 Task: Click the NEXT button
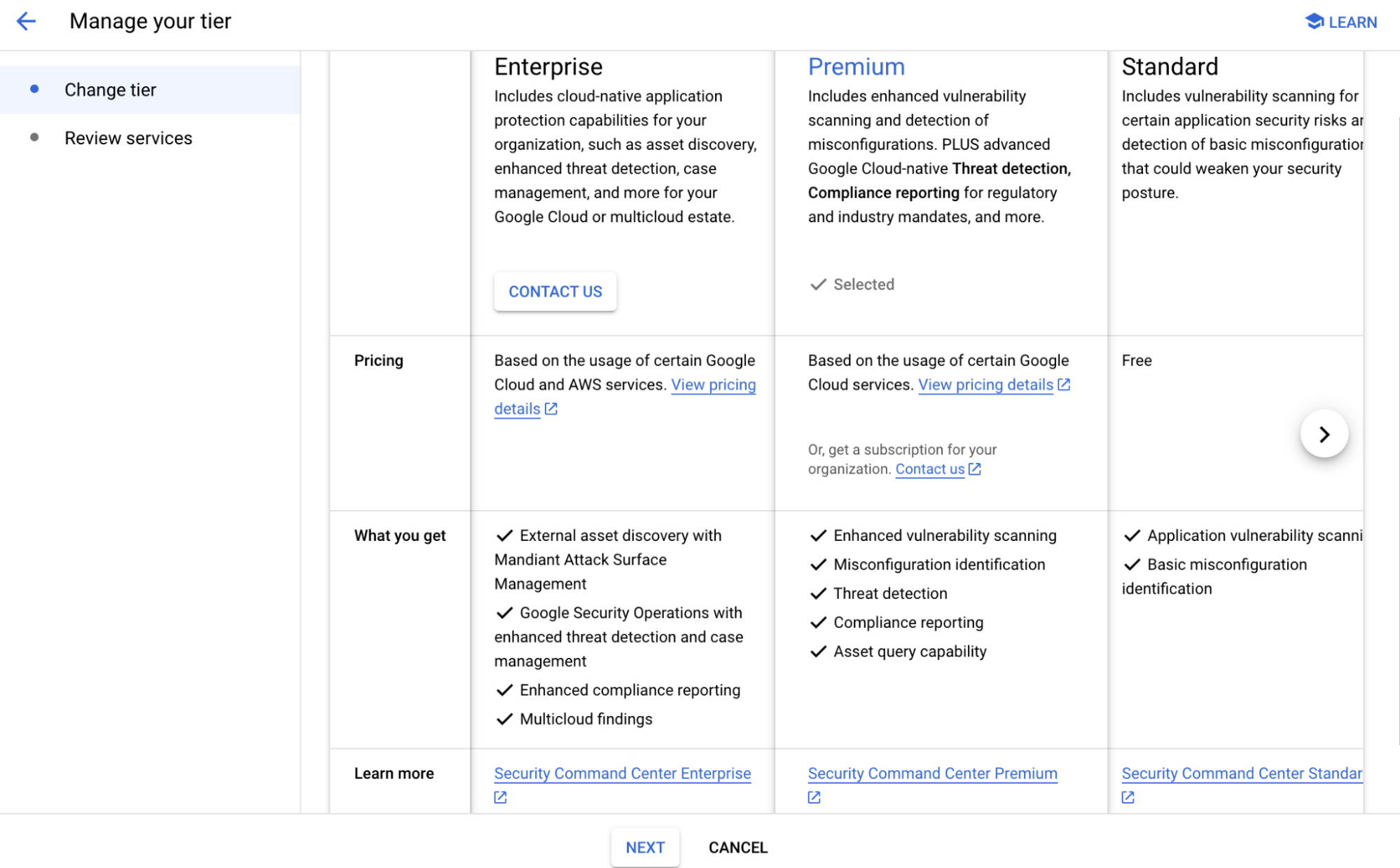(644, 848)
